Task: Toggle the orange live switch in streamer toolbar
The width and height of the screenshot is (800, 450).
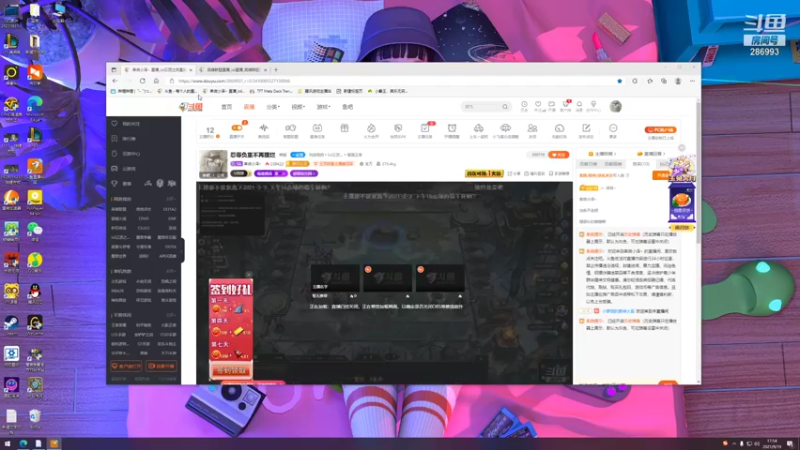Action: [237, 128]
